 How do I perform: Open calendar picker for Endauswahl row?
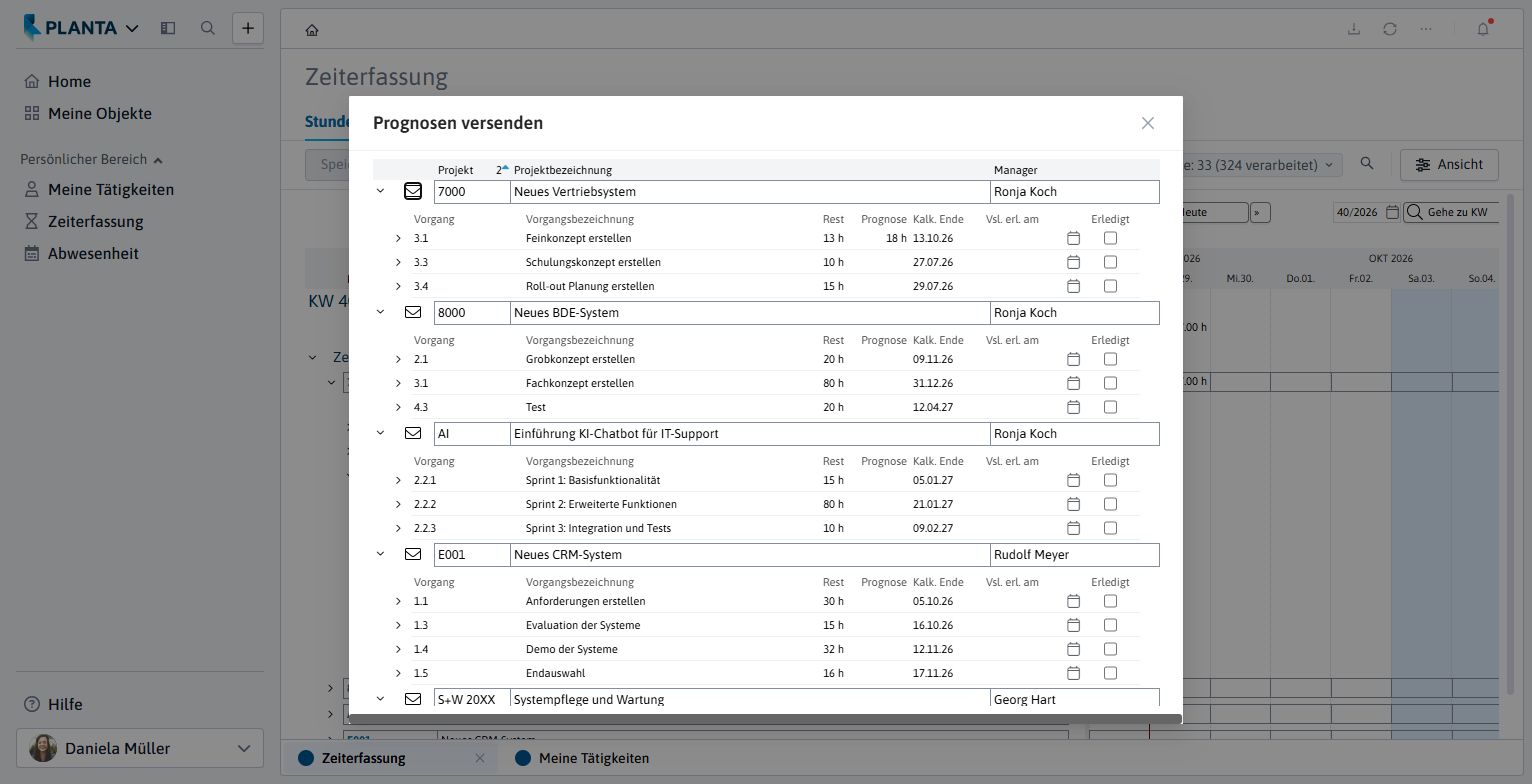pos(1073,673)
